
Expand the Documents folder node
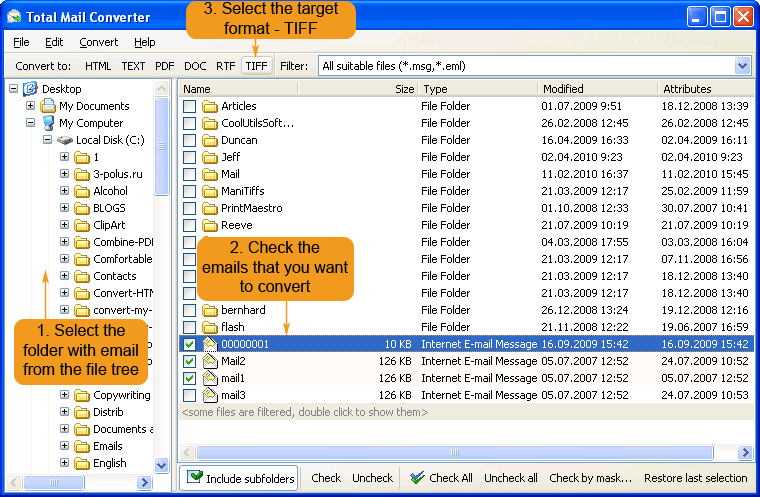(64, 428)
